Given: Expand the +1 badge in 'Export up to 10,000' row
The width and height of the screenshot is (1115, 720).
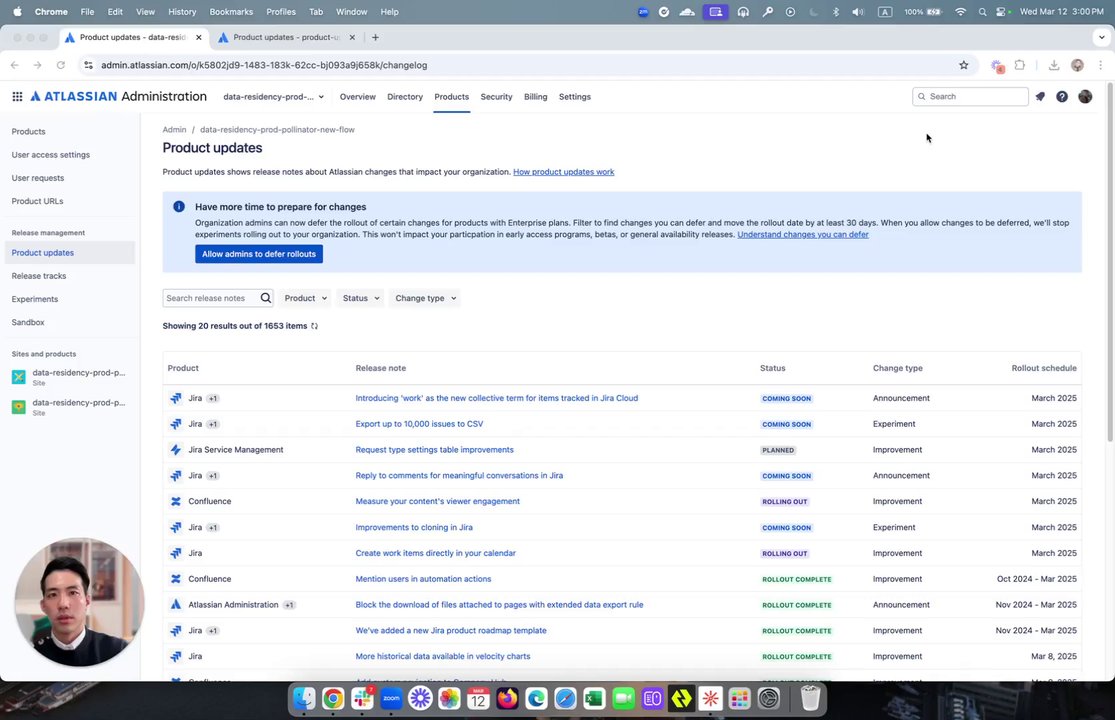Looking at the screenshot, I should tap(213, 424).
